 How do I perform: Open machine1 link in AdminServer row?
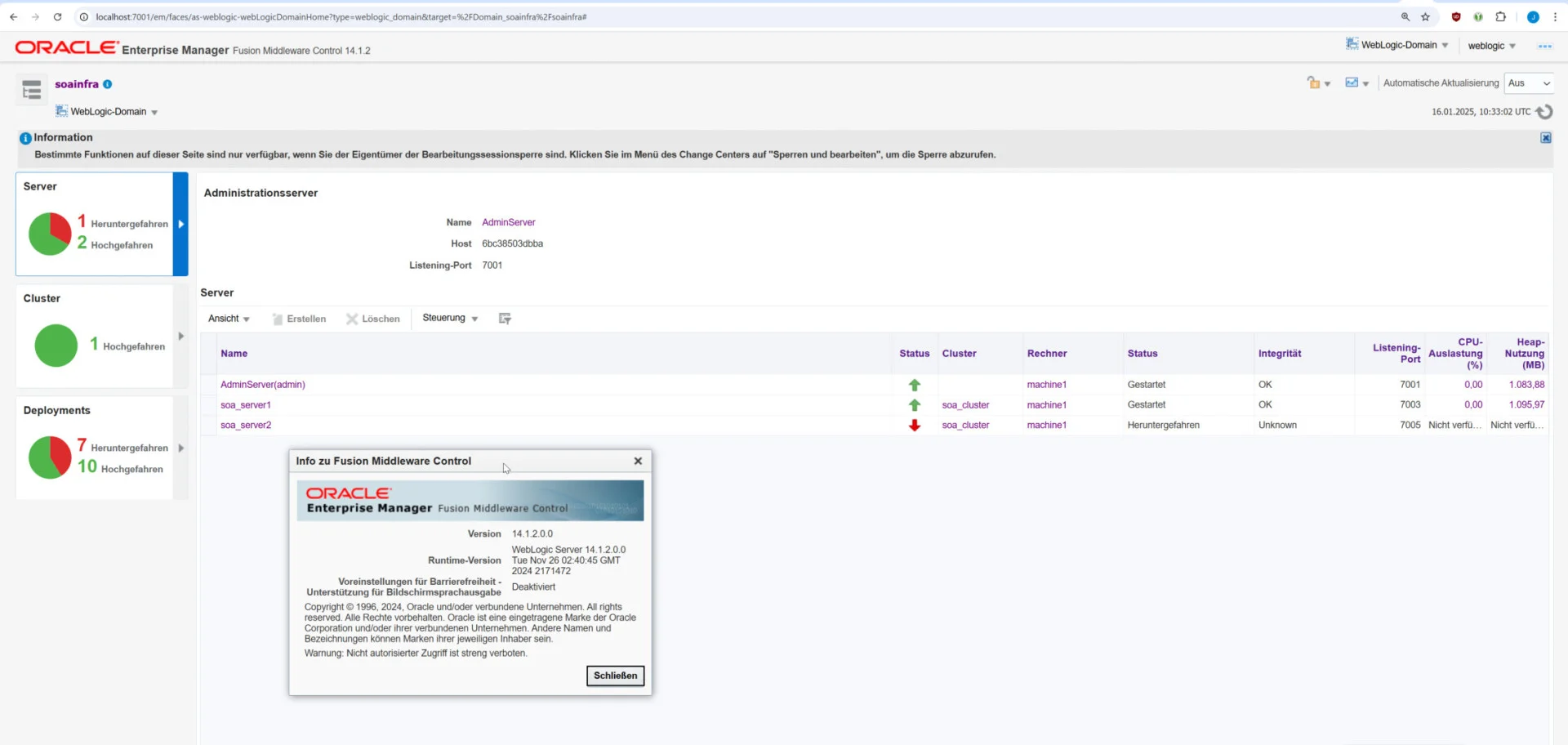point(1047,385)
